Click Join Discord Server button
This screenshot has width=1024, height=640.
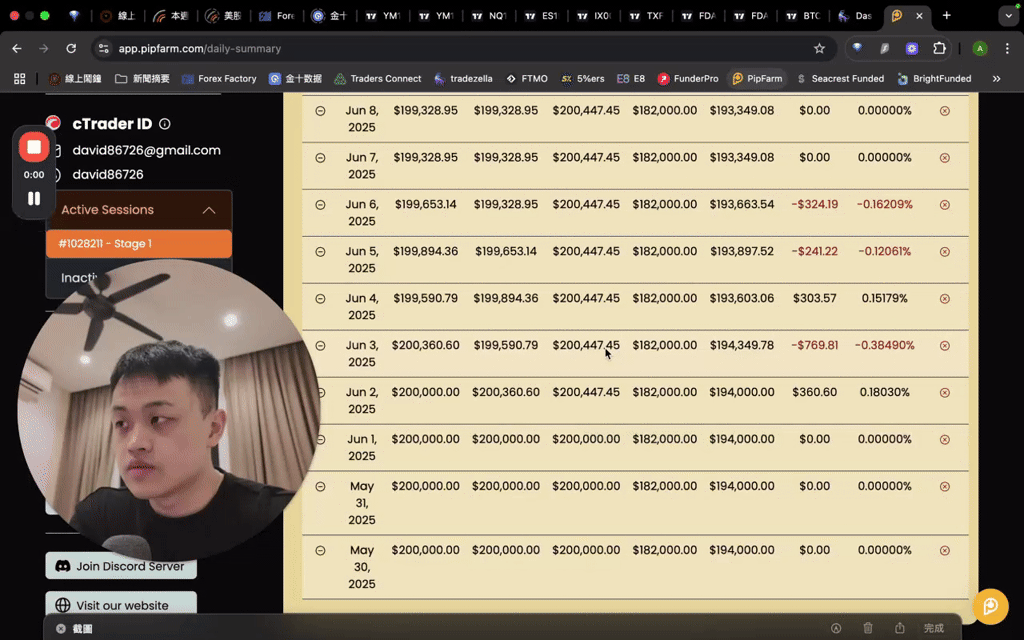[x=121, y=566]
